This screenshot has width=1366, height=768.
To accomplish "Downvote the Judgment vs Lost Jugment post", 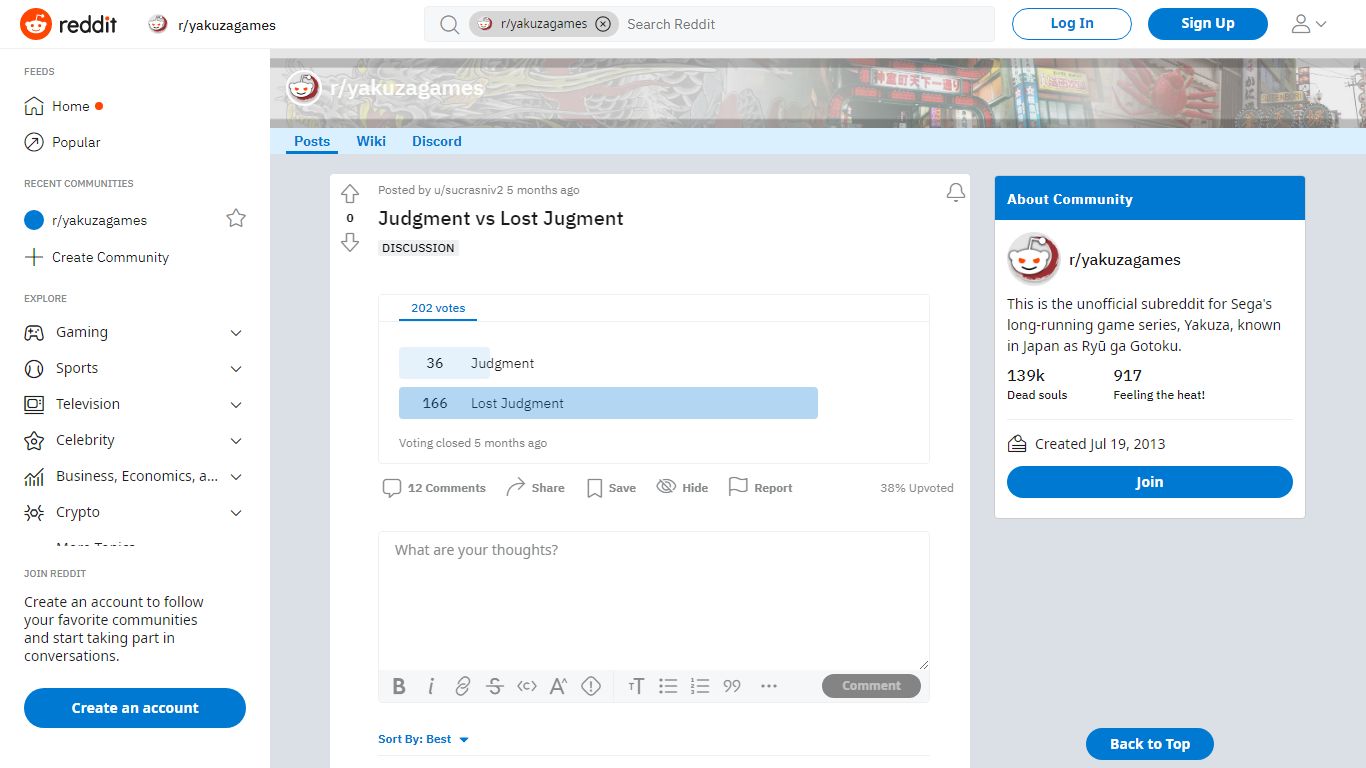I will pos(350,242).
